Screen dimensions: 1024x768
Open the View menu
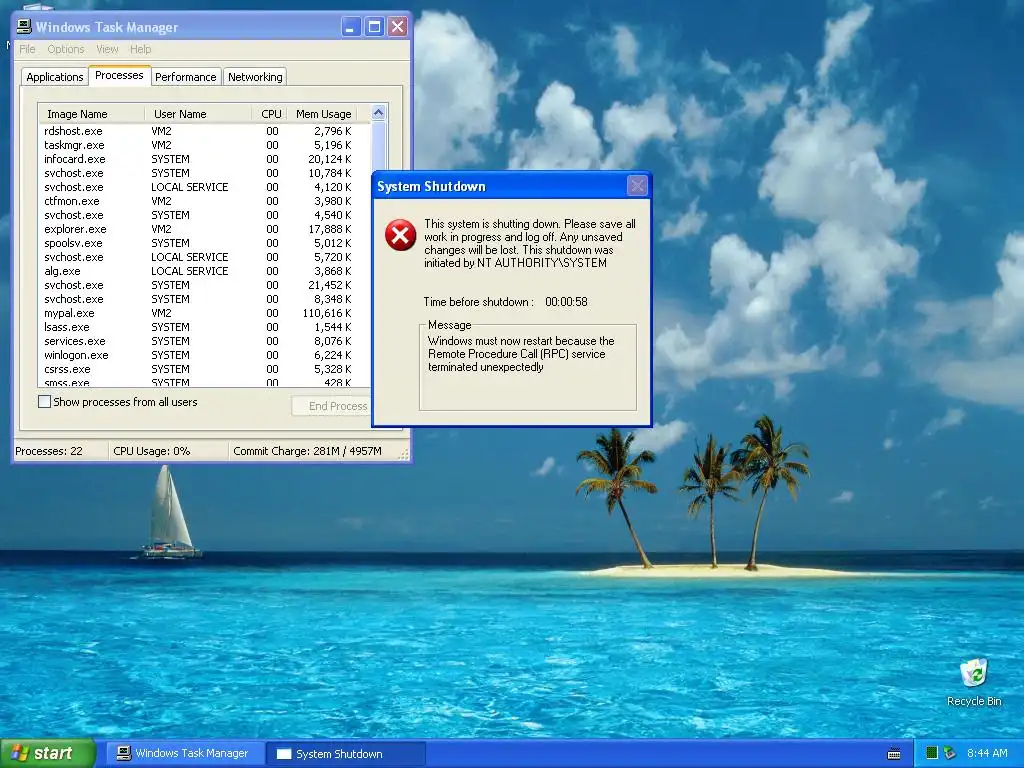pos(107,49)
